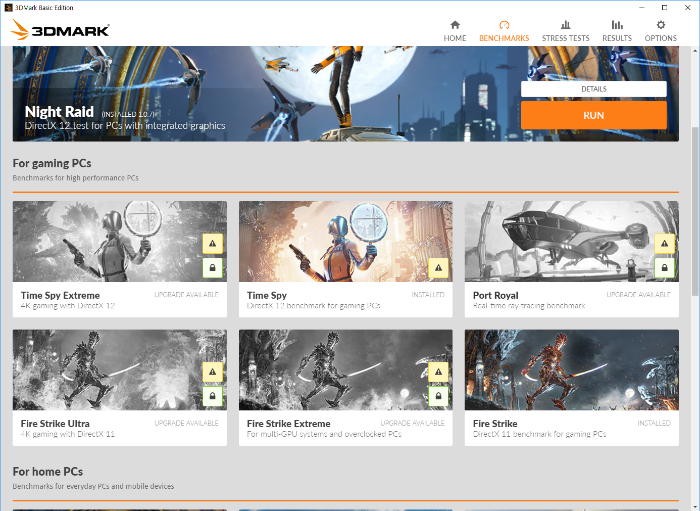Click the Time Spy title text
The width and height of the screenshot is (700, 511).
[267, 295]
